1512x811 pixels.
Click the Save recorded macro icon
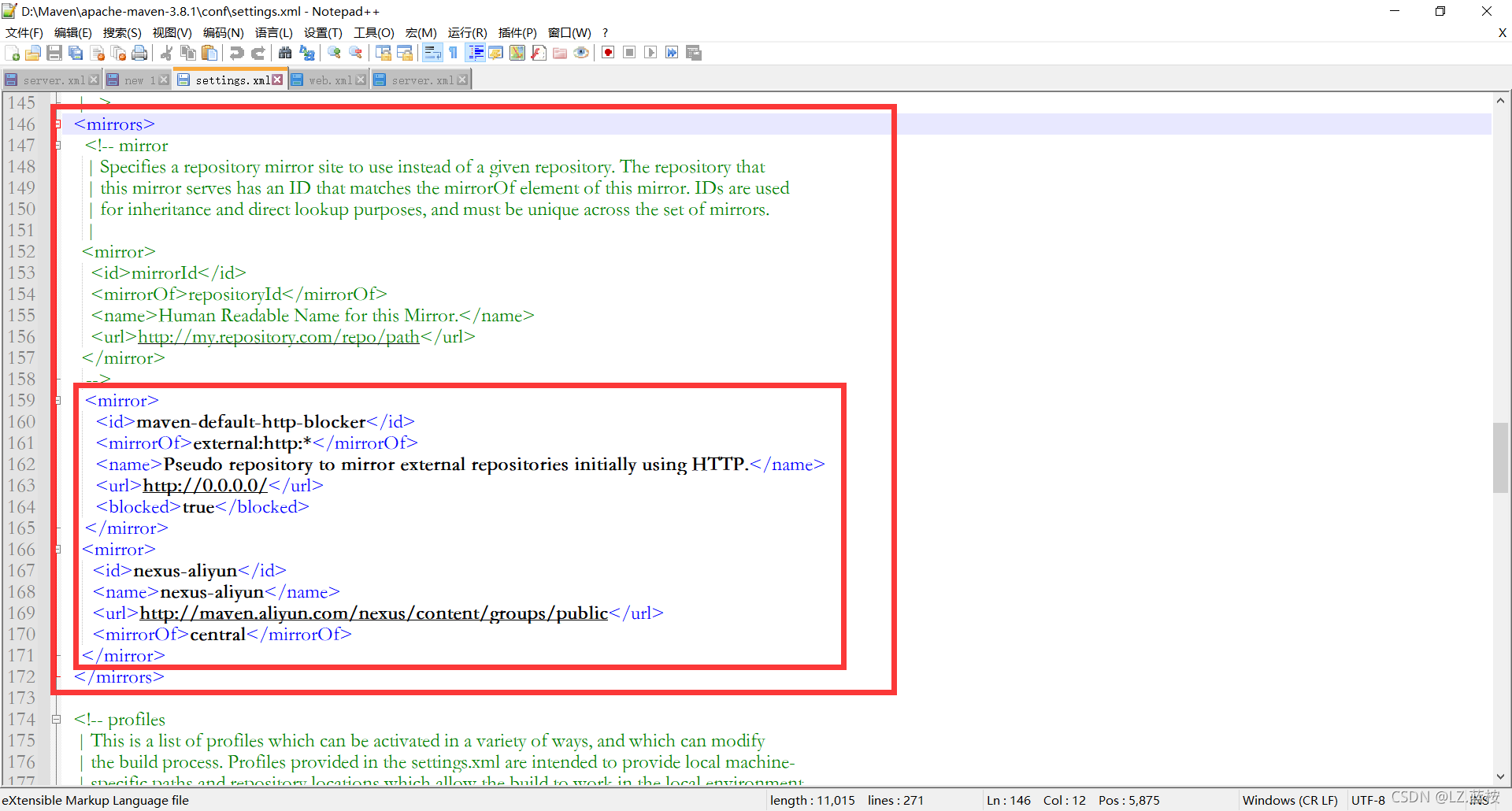point(694,53)
